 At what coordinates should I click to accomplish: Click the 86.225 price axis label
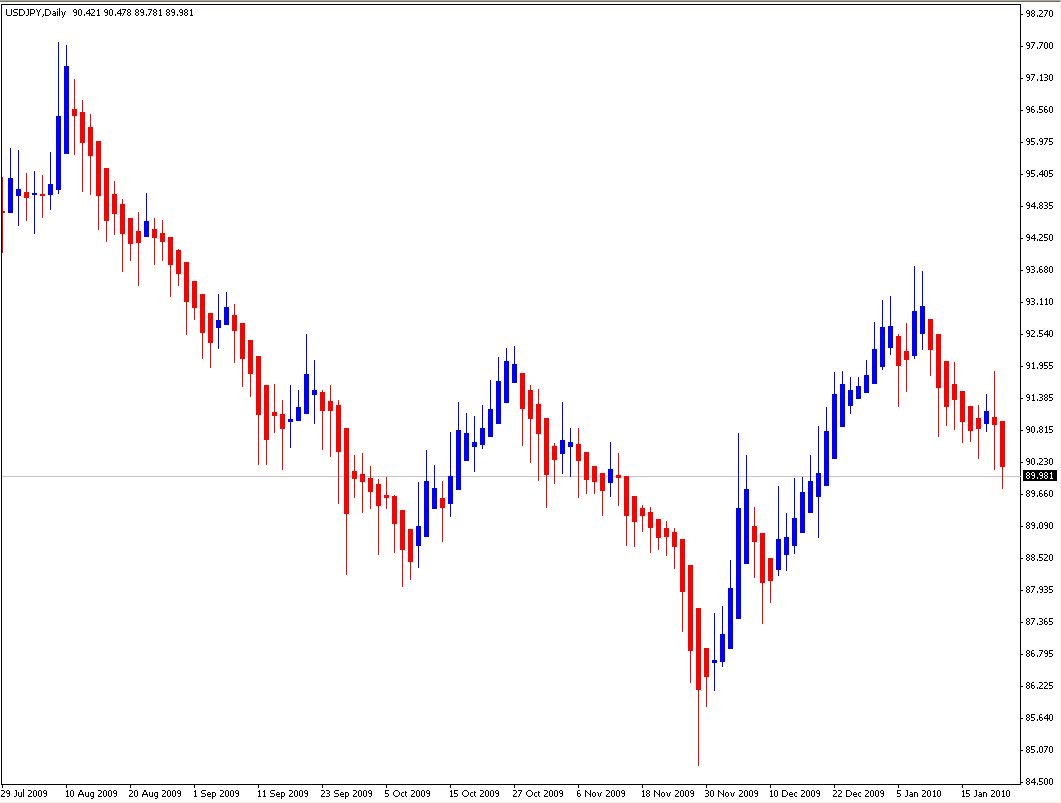coord(1039,685)
